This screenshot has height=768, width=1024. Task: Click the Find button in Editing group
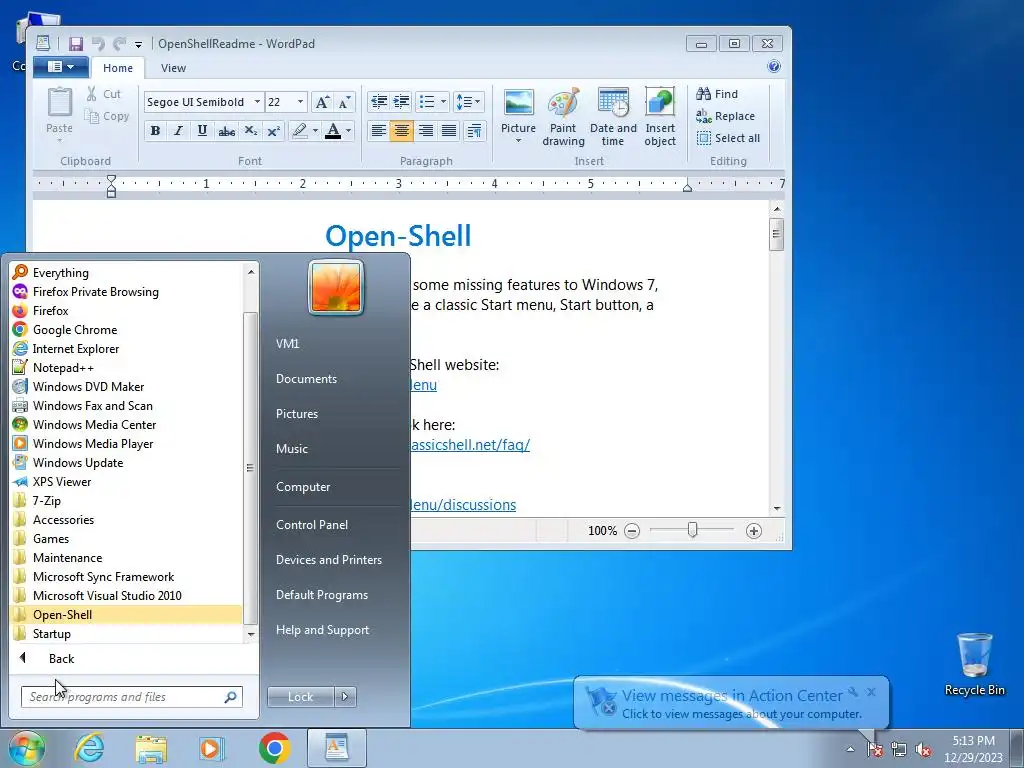point(717,94)
